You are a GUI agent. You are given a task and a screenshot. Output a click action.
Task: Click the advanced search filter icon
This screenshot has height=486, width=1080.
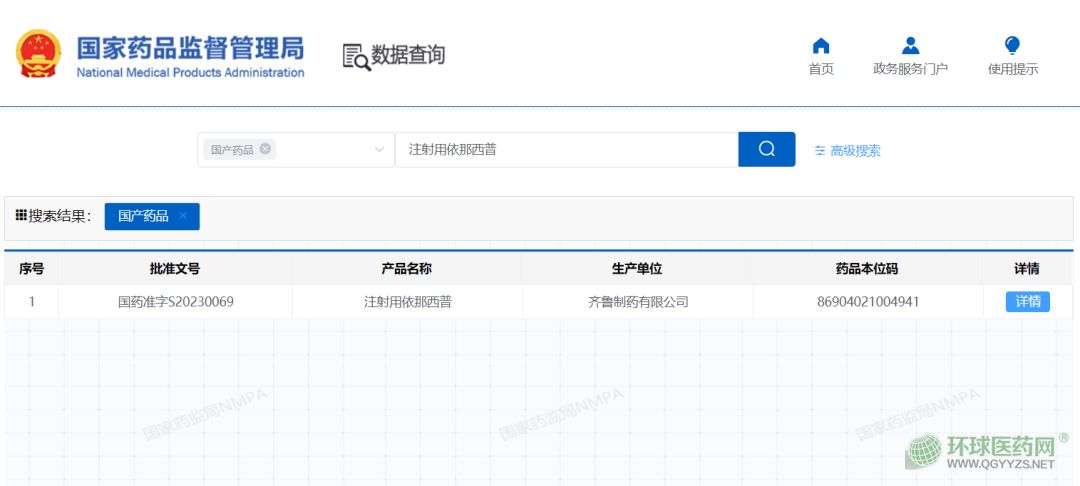(820, 151)
